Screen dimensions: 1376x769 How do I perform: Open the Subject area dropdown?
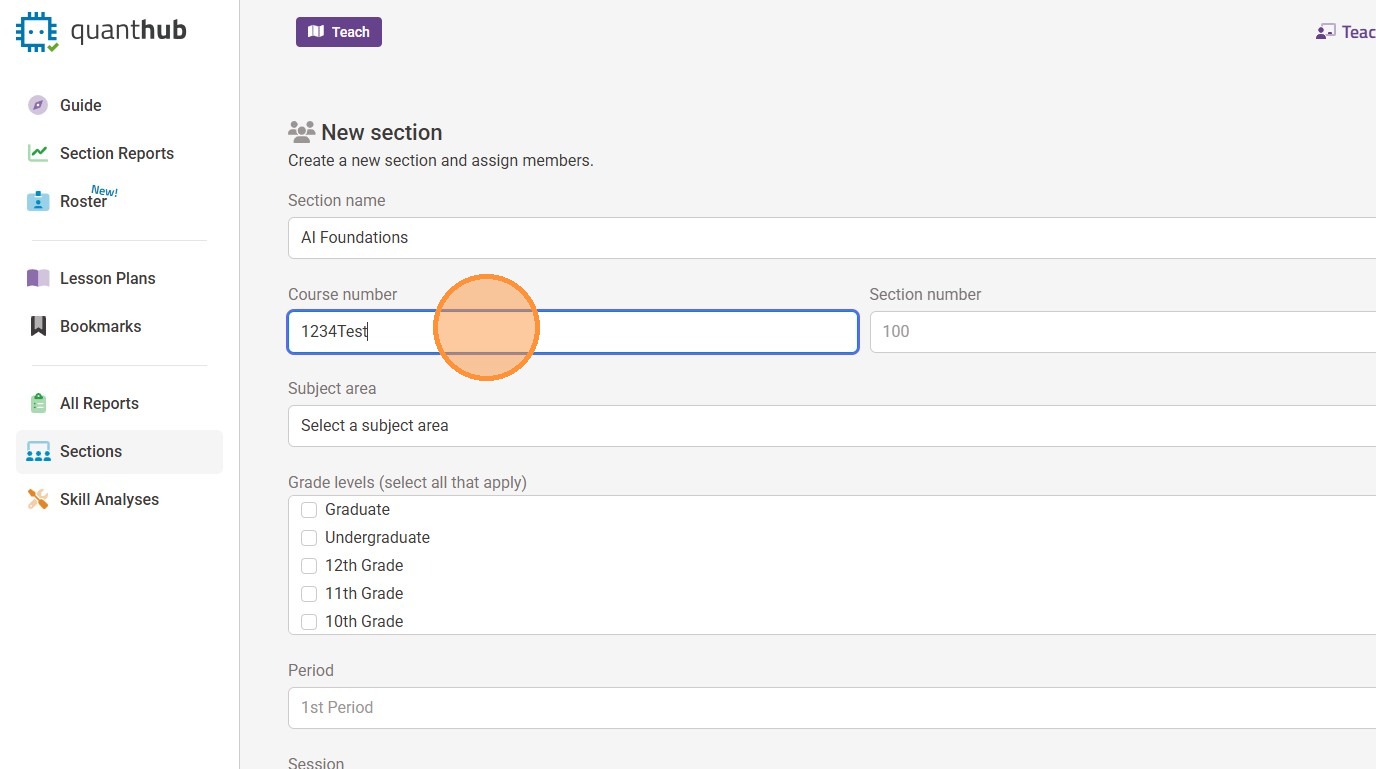[x=830, y=426]
